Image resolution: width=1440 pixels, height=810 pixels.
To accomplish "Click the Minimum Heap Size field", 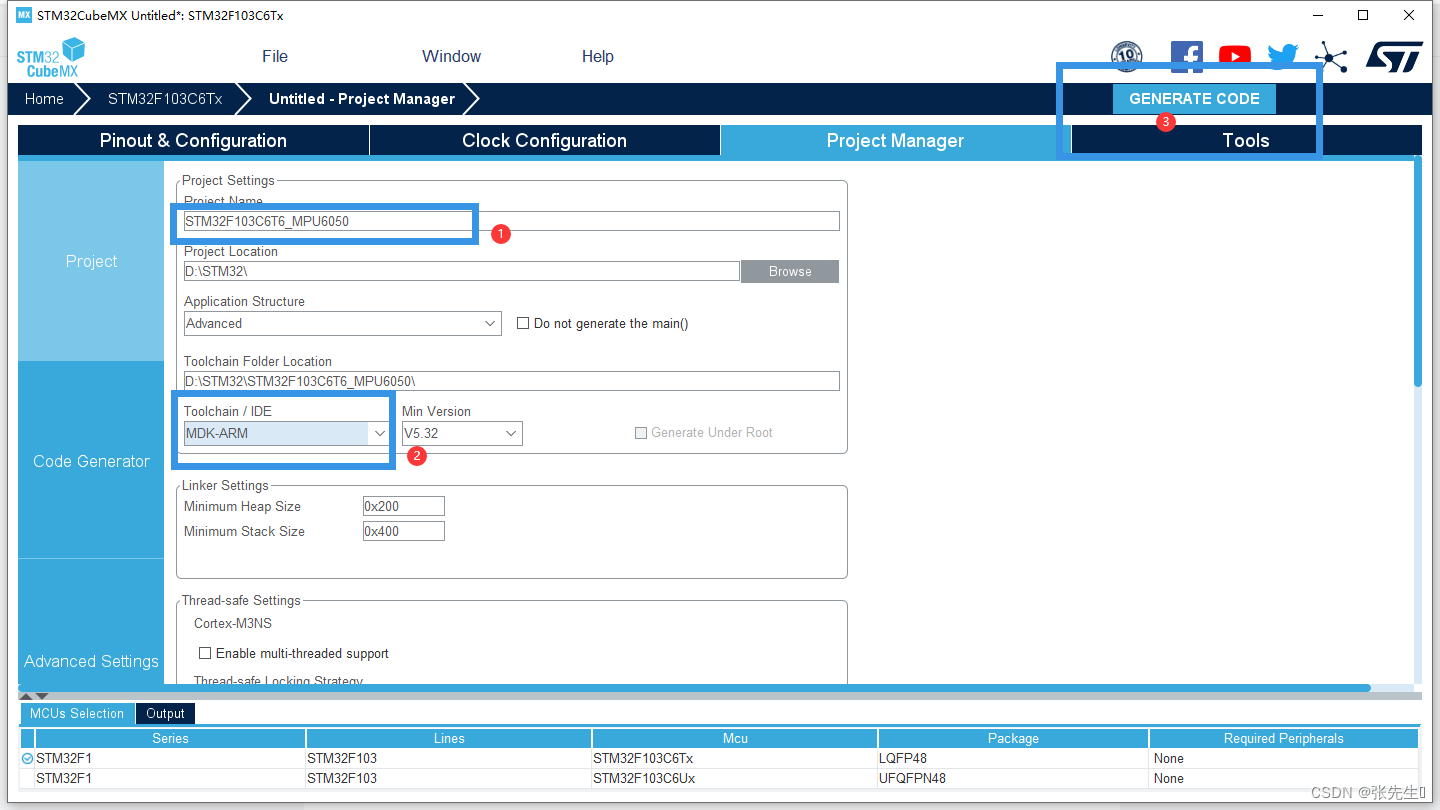I will (x=404, y=506).
